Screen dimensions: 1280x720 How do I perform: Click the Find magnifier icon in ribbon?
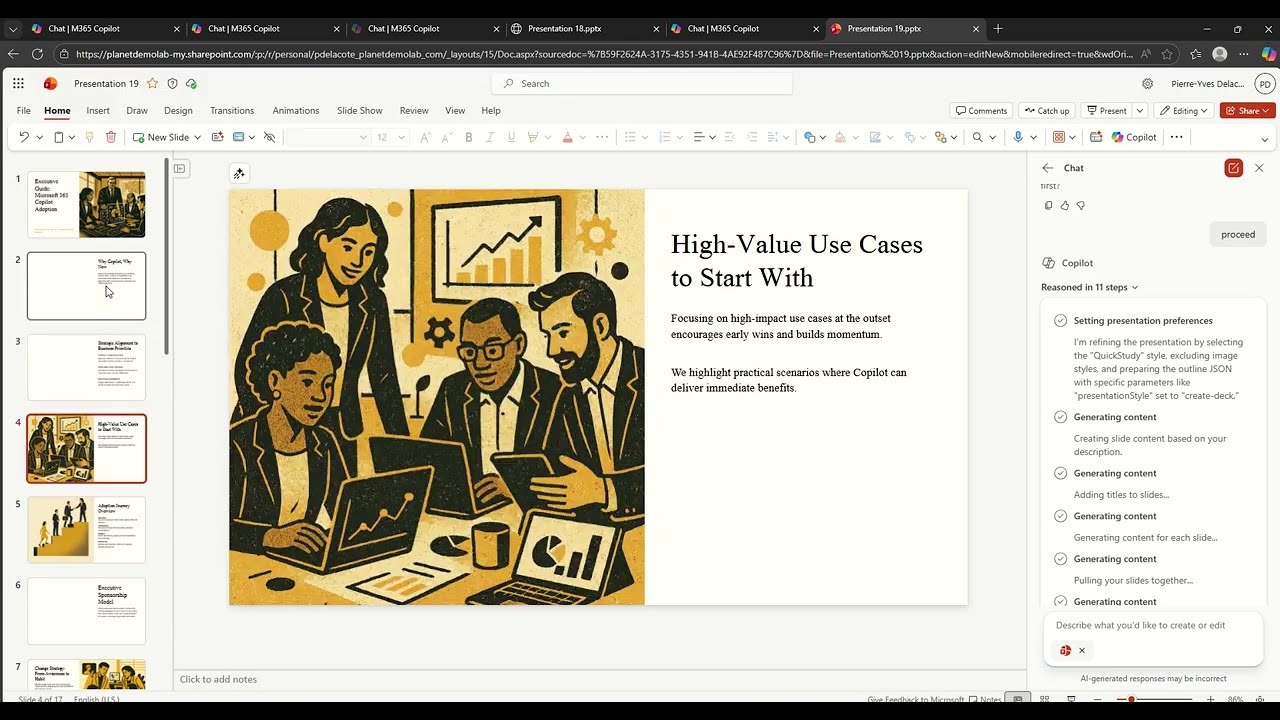point(977,137)
